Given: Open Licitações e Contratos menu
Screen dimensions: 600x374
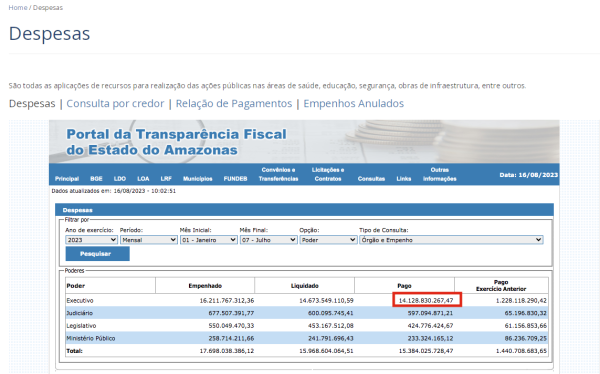Looking at the screenshot, I should [328, 174].
